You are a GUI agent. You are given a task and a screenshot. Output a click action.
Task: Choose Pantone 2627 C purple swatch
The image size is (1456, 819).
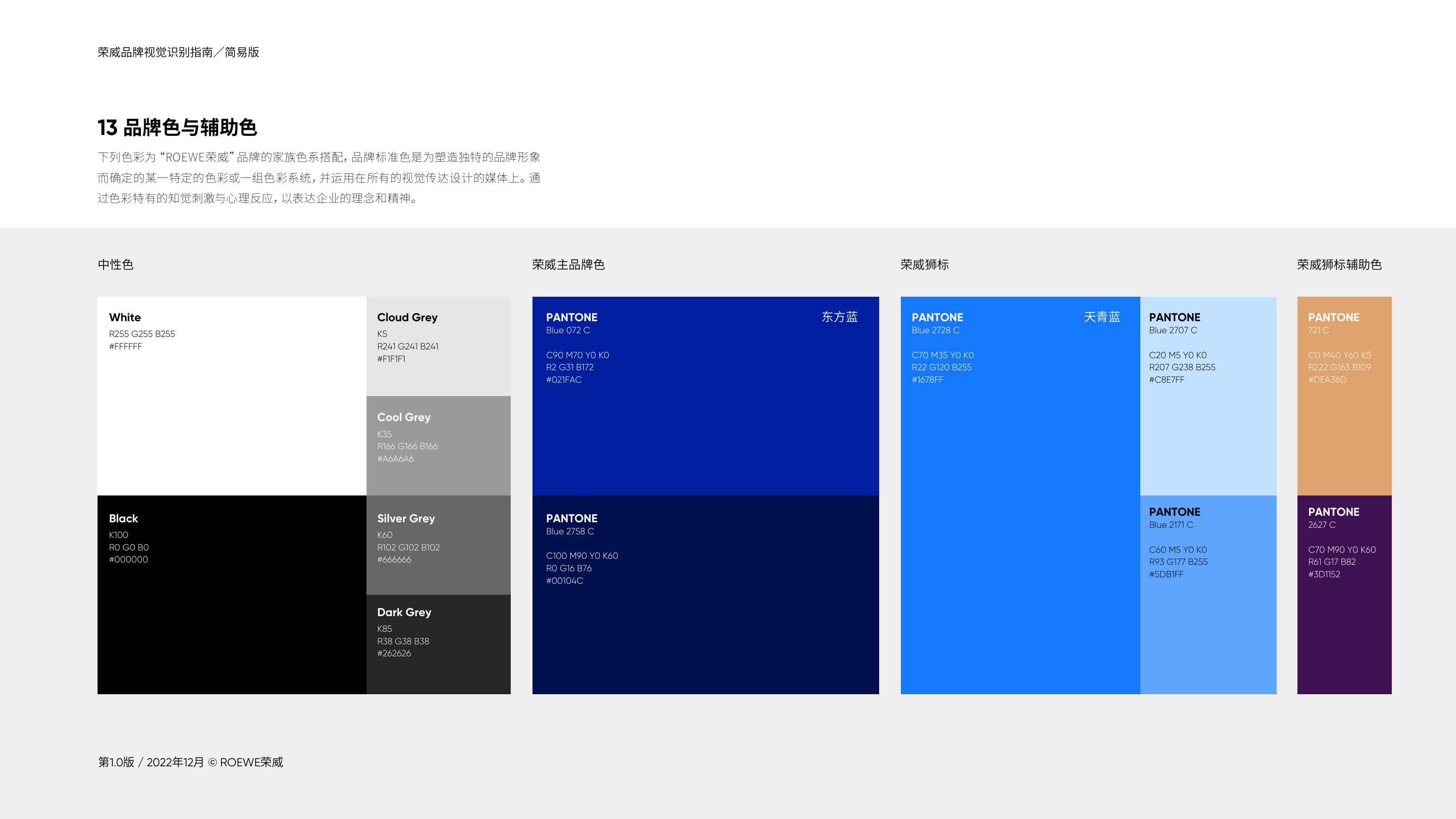pos(1344,595)
